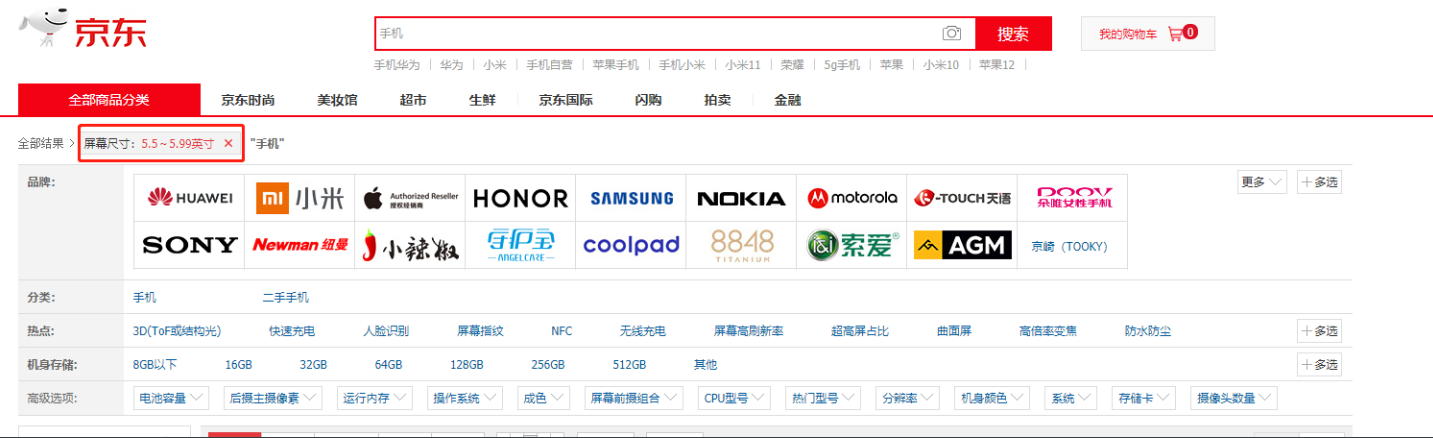This screenshot has width=1433, height=438.
Task: Select the Newman 纽曼 brand logo
Action: [300, 245]
